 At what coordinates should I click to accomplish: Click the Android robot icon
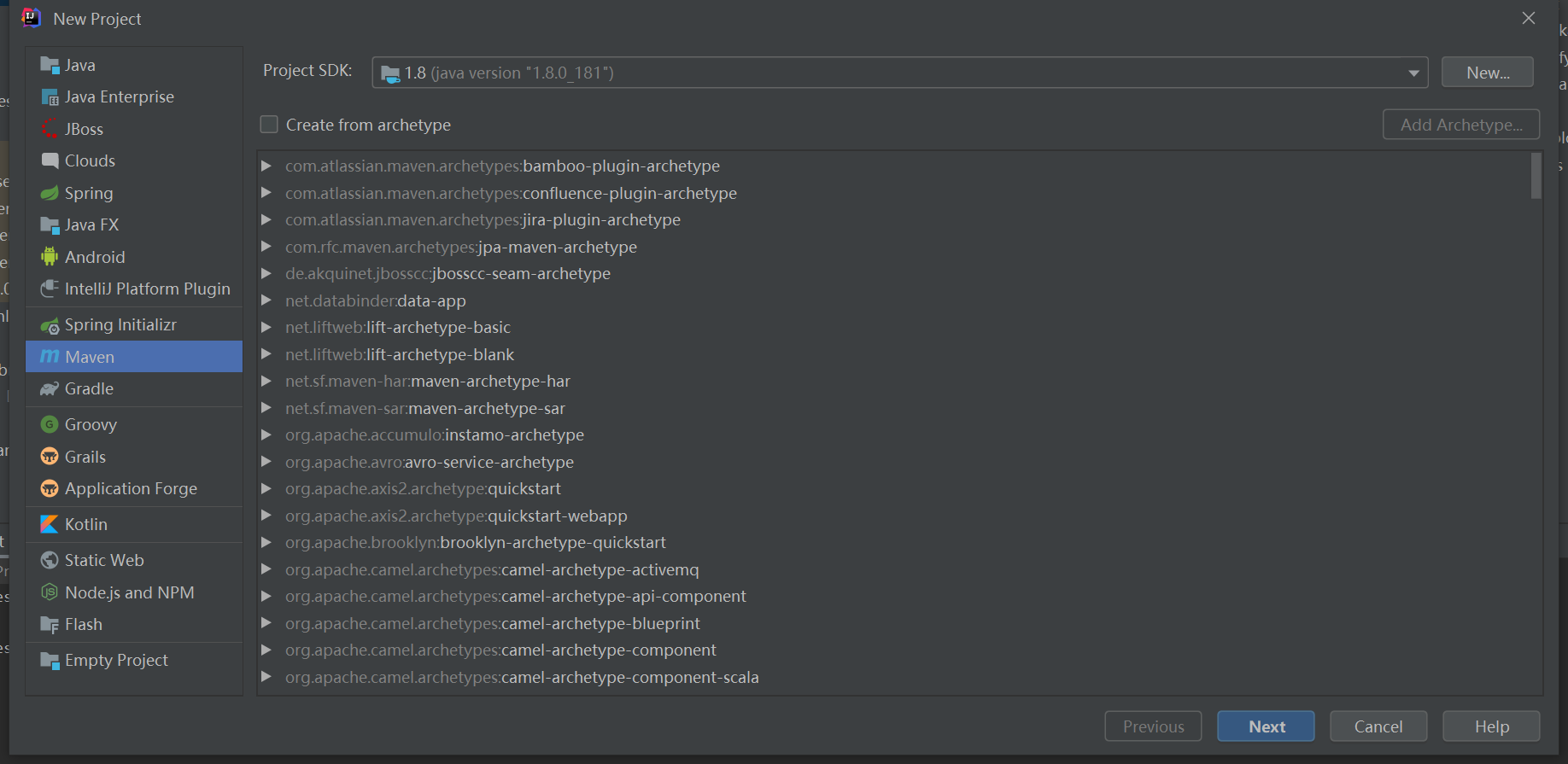point(50,257)
